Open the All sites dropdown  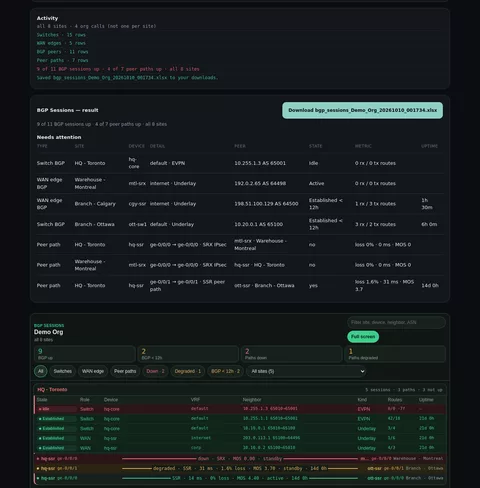tap(306, 371)
